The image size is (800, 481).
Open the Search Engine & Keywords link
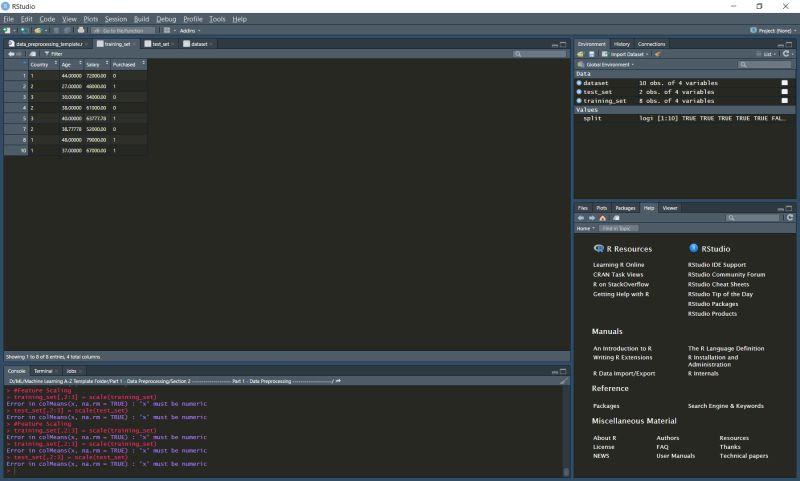(x=726, y=406)
